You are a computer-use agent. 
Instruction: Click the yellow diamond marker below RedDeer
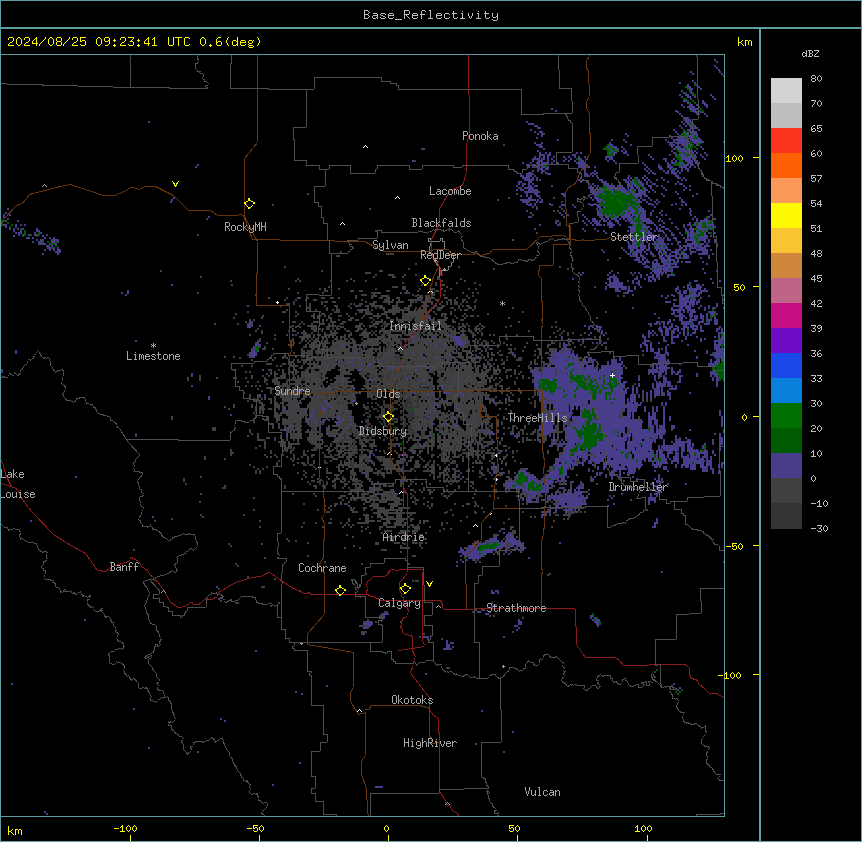coord(426,281)
